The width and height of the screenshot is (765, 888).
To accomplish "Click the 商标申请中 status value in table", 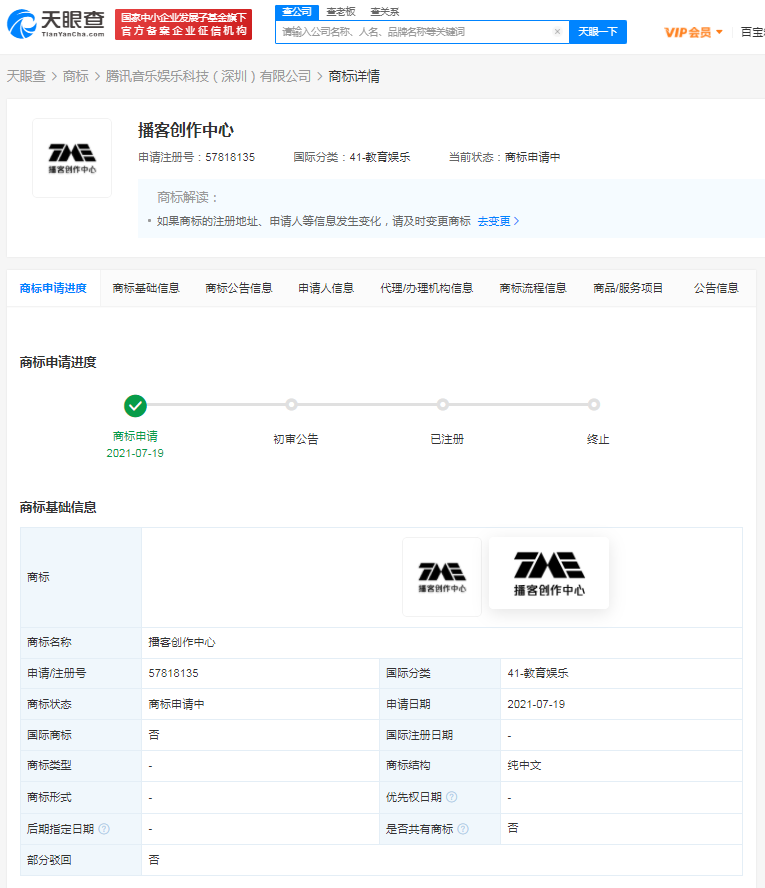I will 177,704.
